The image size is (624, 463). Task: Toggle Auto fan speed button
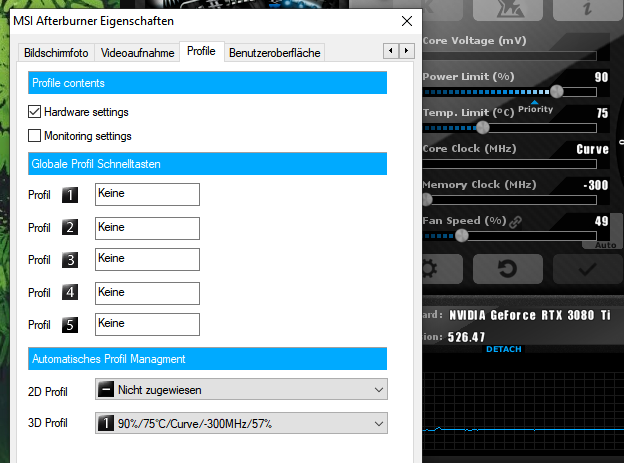(x=604, y=245)
